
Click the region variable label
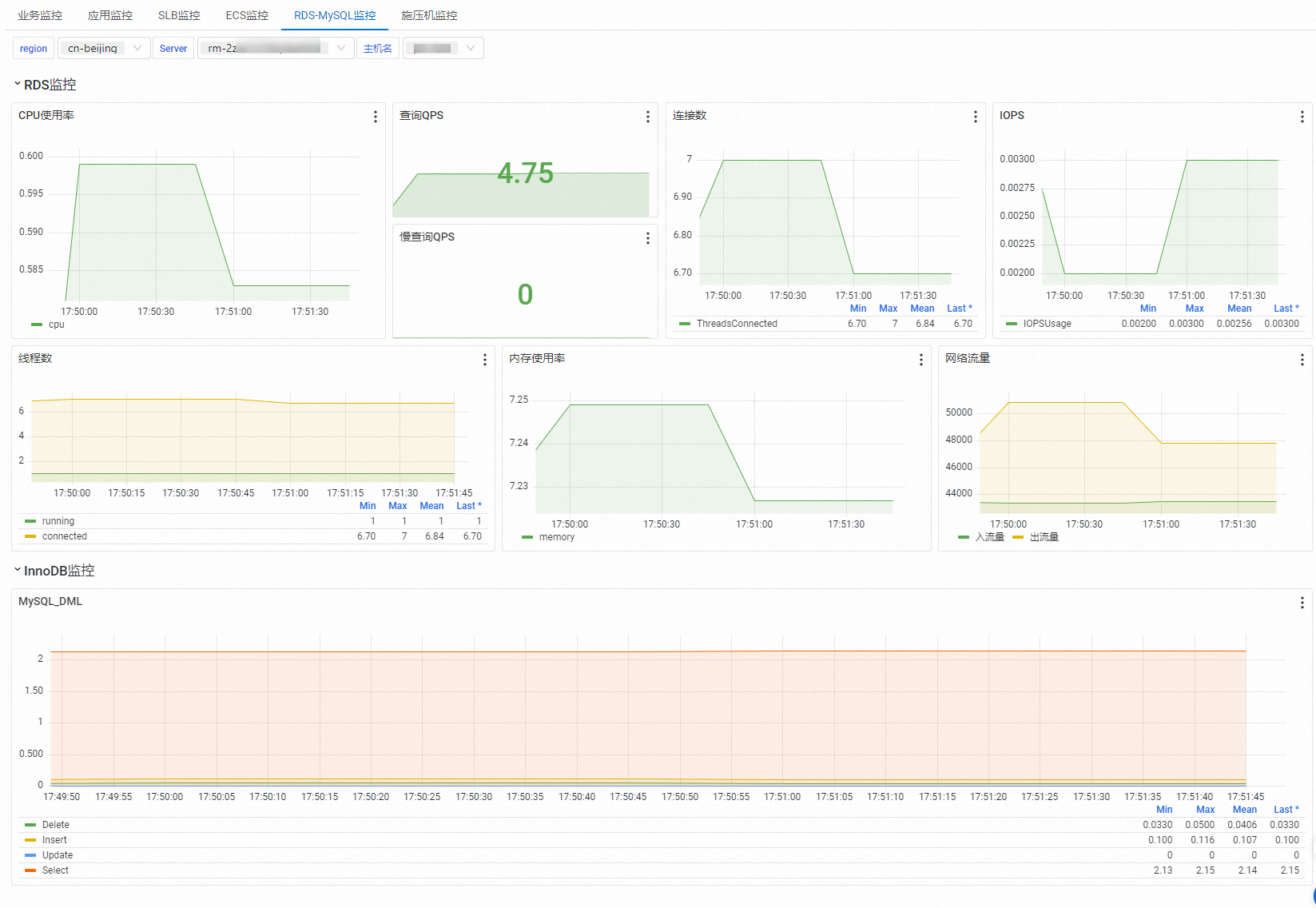click(x=34, y=48)
